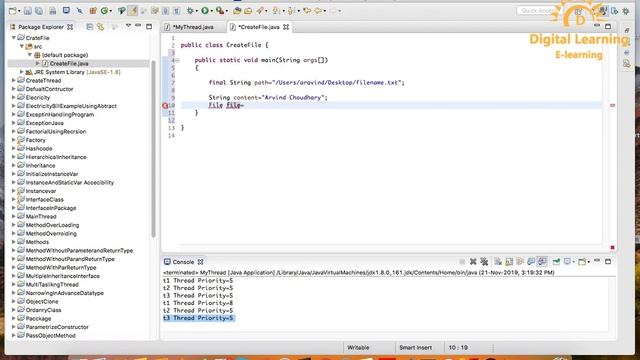Image resolution: width=640 pixels, height=360 pixels.
Task: Click the Quick Access search field
Action: [539, 11]
